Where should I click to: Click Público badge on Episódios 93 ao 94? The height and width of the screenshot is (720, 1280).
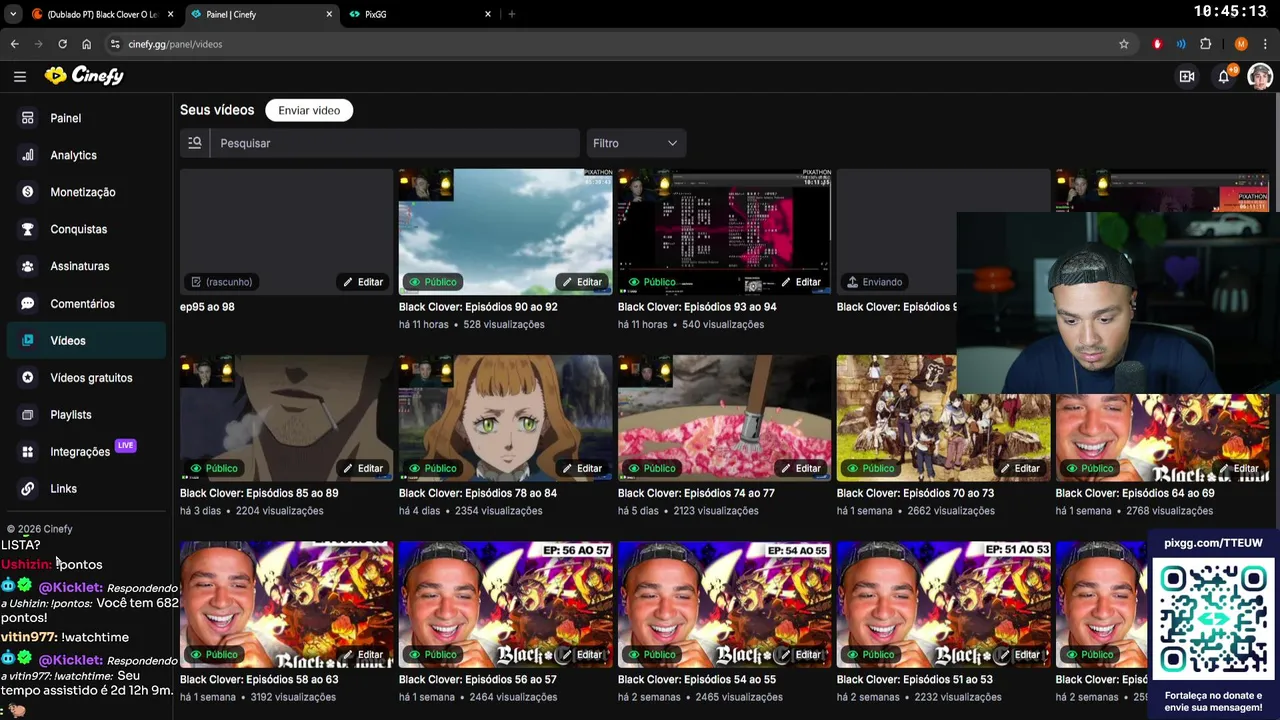tap(651, 282)
